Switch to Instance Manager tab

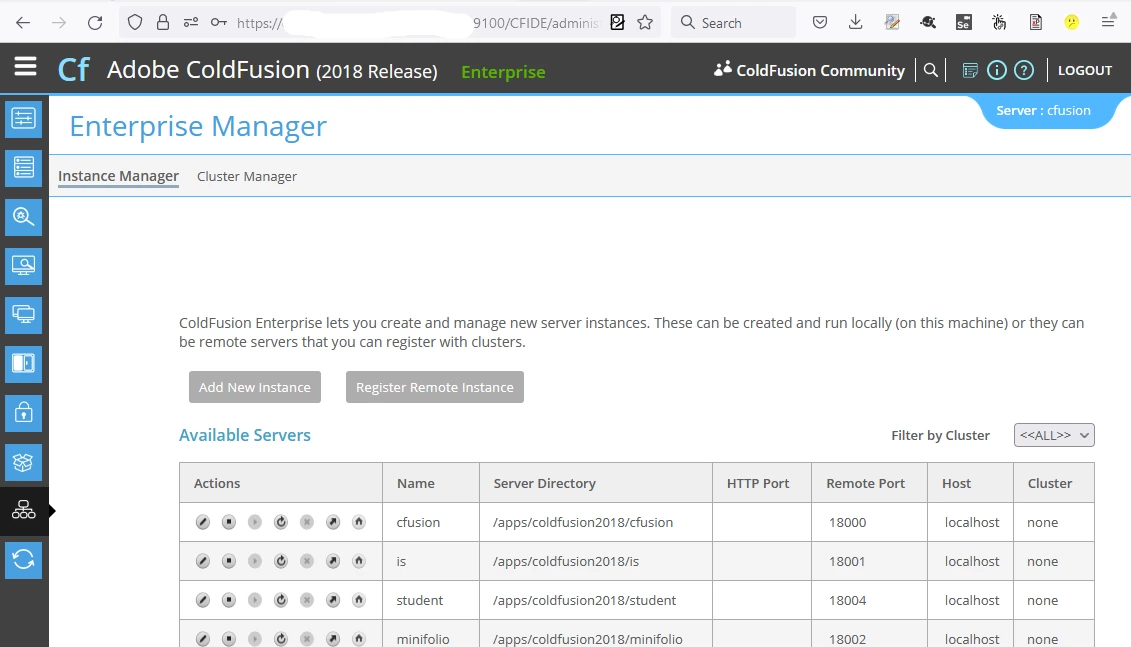118,176
